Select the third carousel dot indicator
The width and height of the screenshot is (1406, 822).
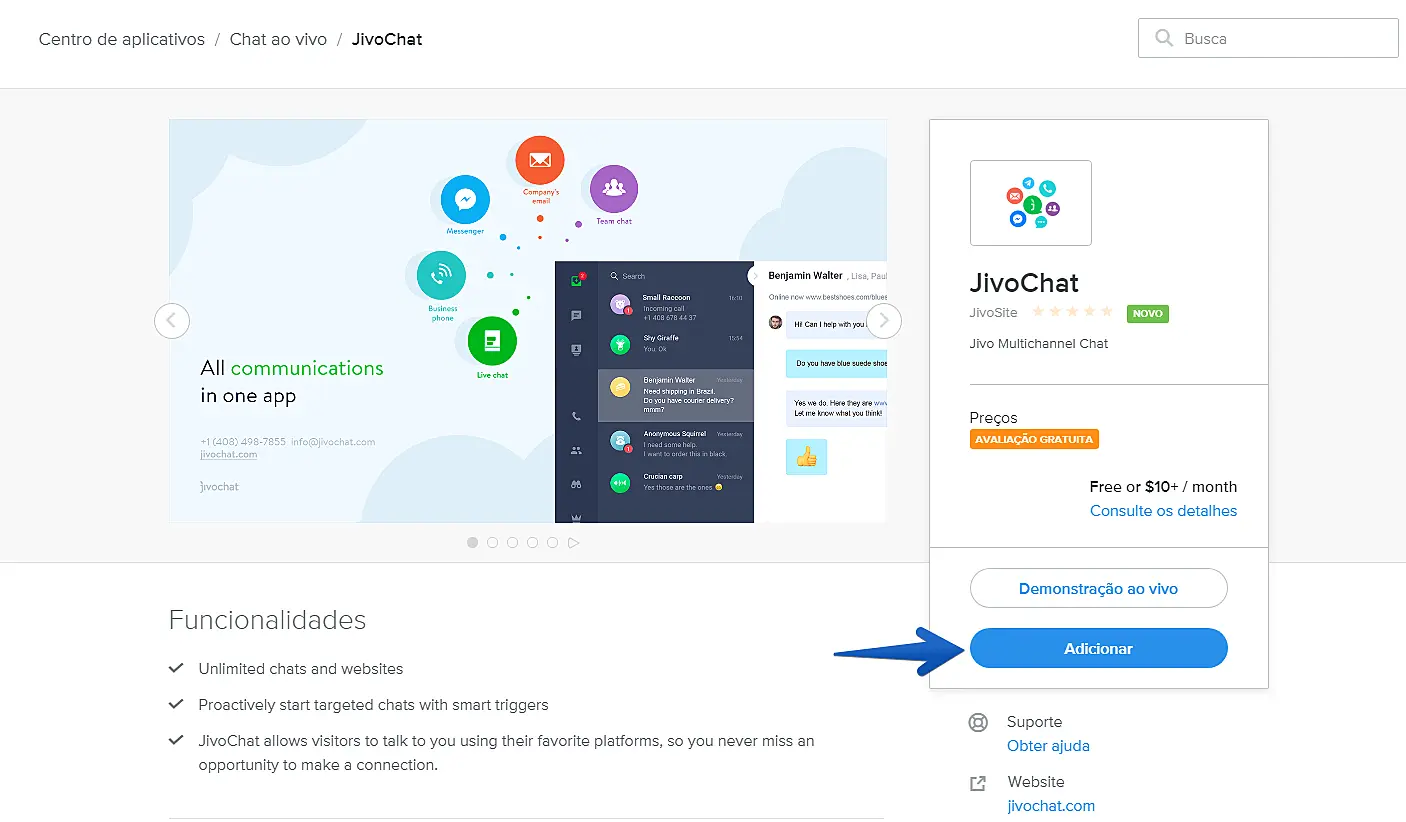[x=512, y=543]
